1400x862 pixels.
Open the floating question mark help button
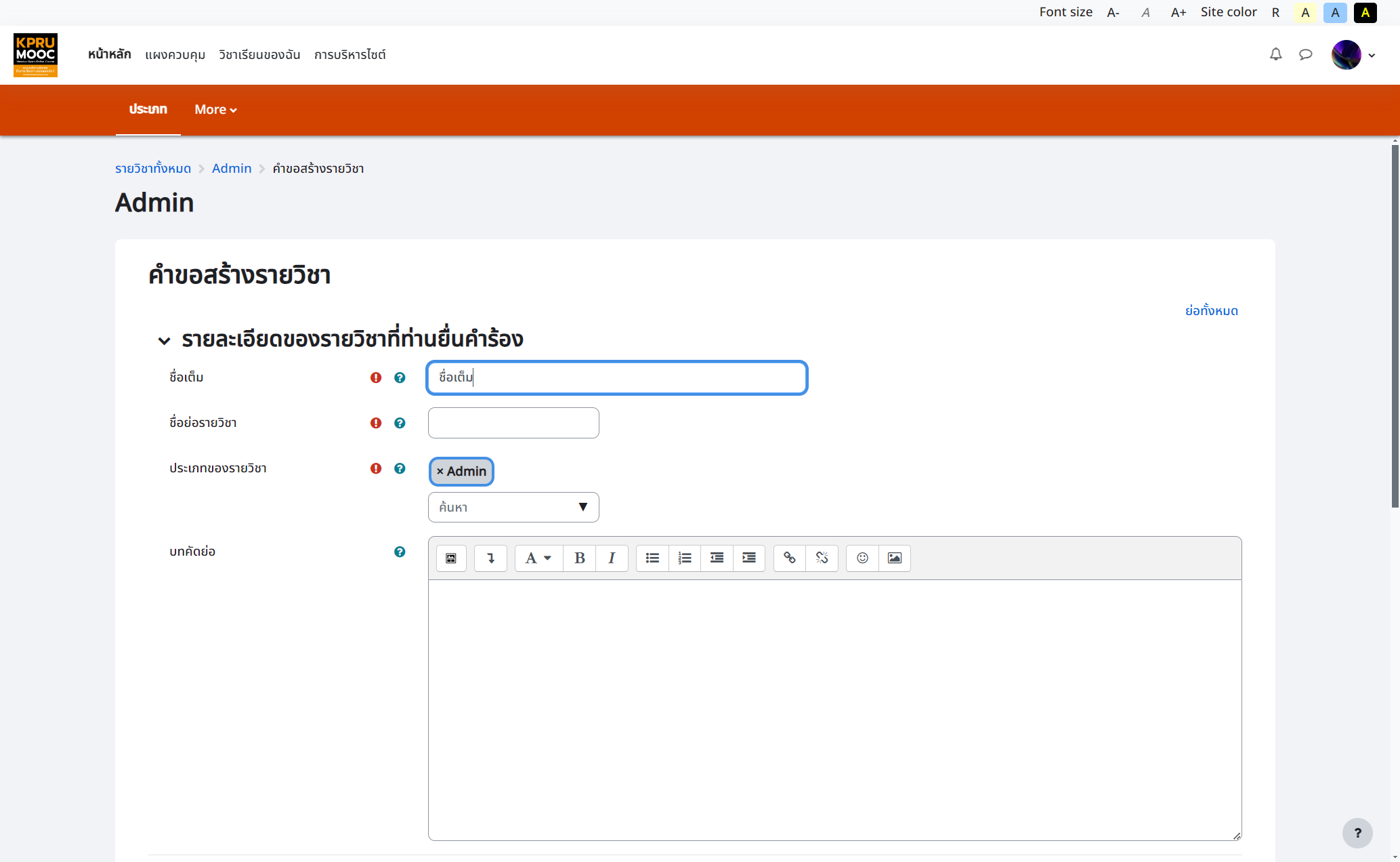[x=1357, y=833]
